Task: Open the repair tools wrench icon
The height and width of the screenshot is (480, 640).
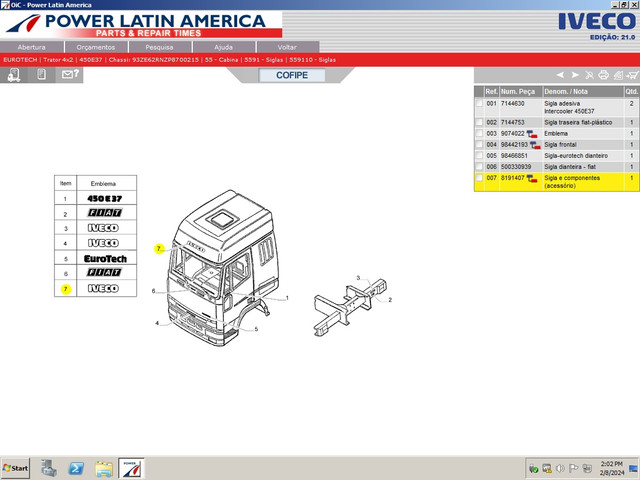Action: click(589, 75)
